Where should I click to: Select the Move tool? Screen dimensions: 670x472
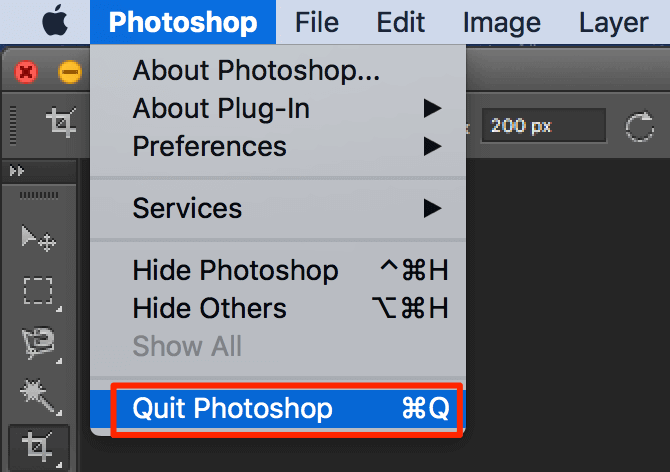point(38,238)
